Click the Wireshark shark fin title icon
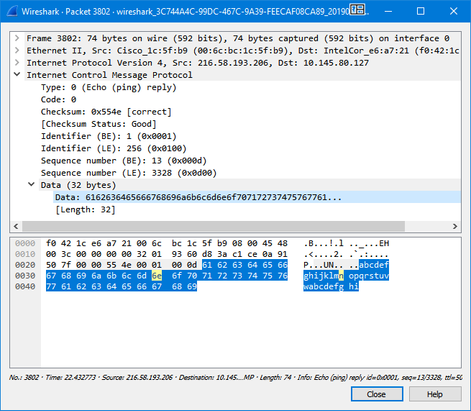This screenshot has height=411, width=471. (11, 11)
